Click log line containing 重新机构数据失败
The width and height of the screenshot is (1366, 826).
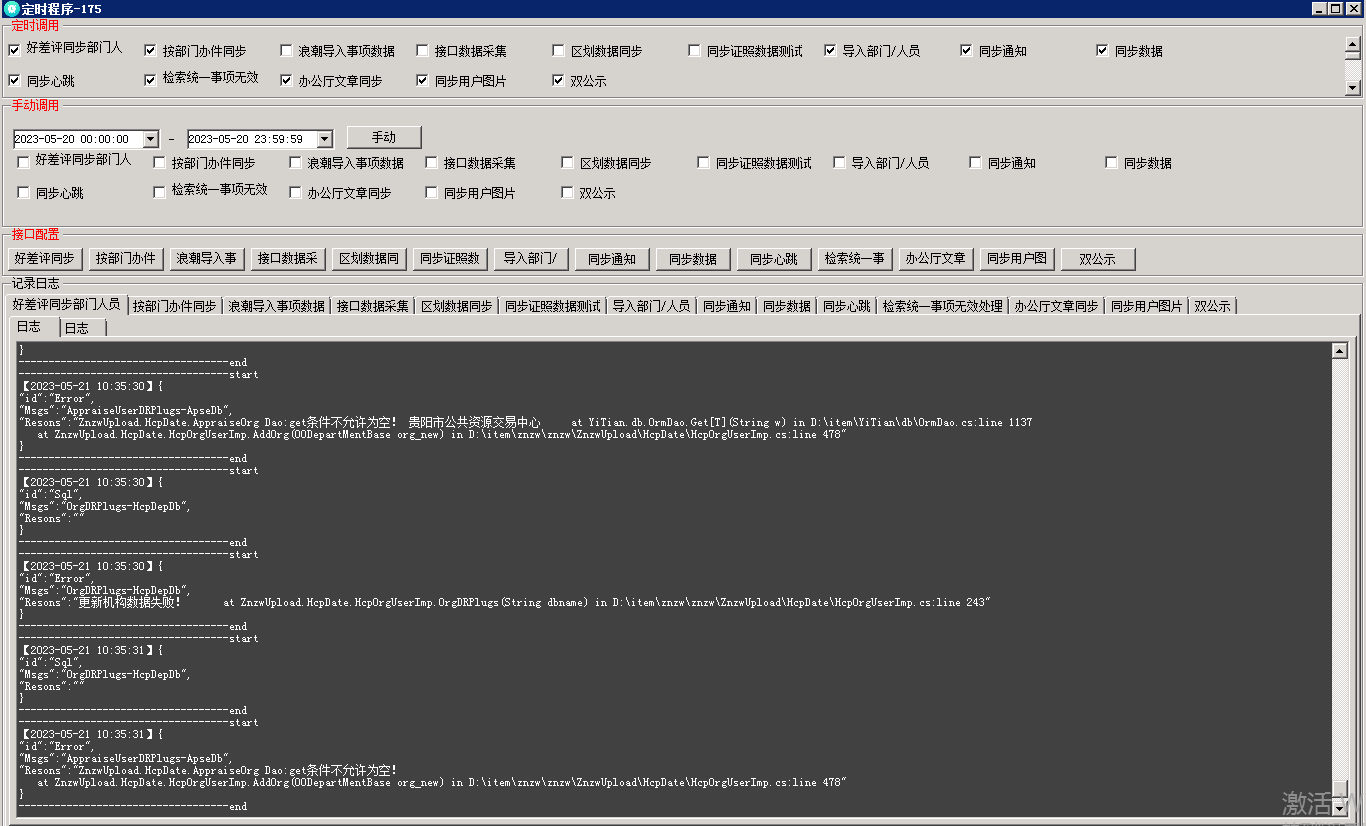505,603
